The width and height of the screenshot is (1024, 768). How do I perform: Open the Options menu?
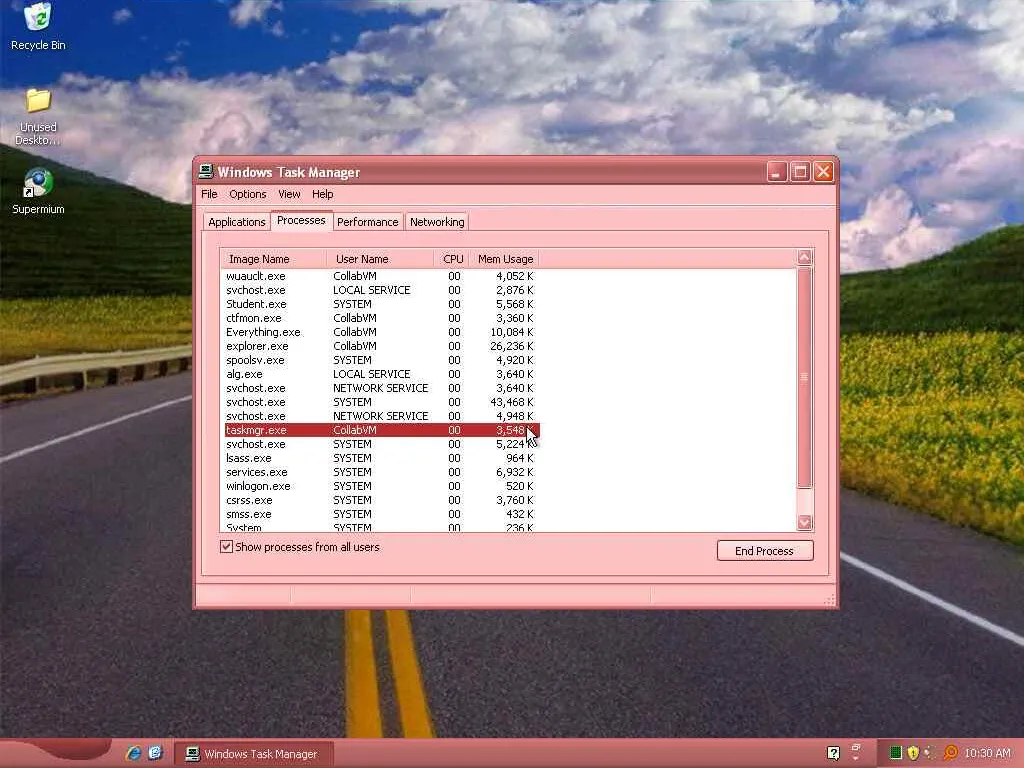click(248, 194)
